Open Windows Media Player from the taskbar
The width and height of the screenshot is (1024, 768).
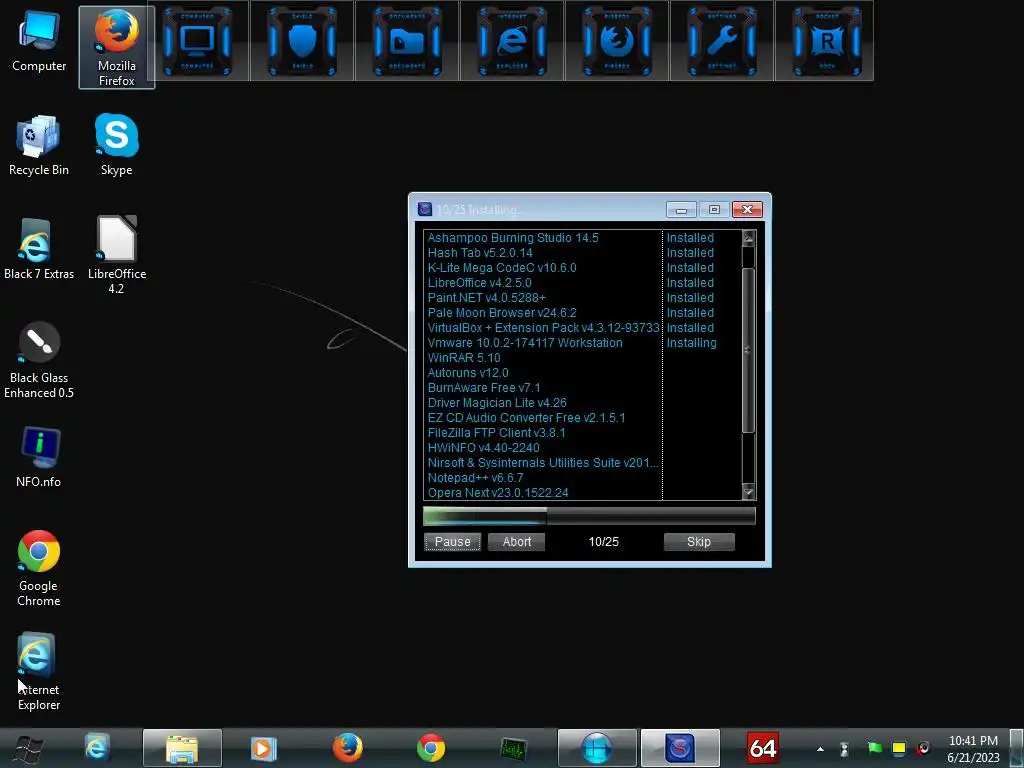(x=264, y=748)
